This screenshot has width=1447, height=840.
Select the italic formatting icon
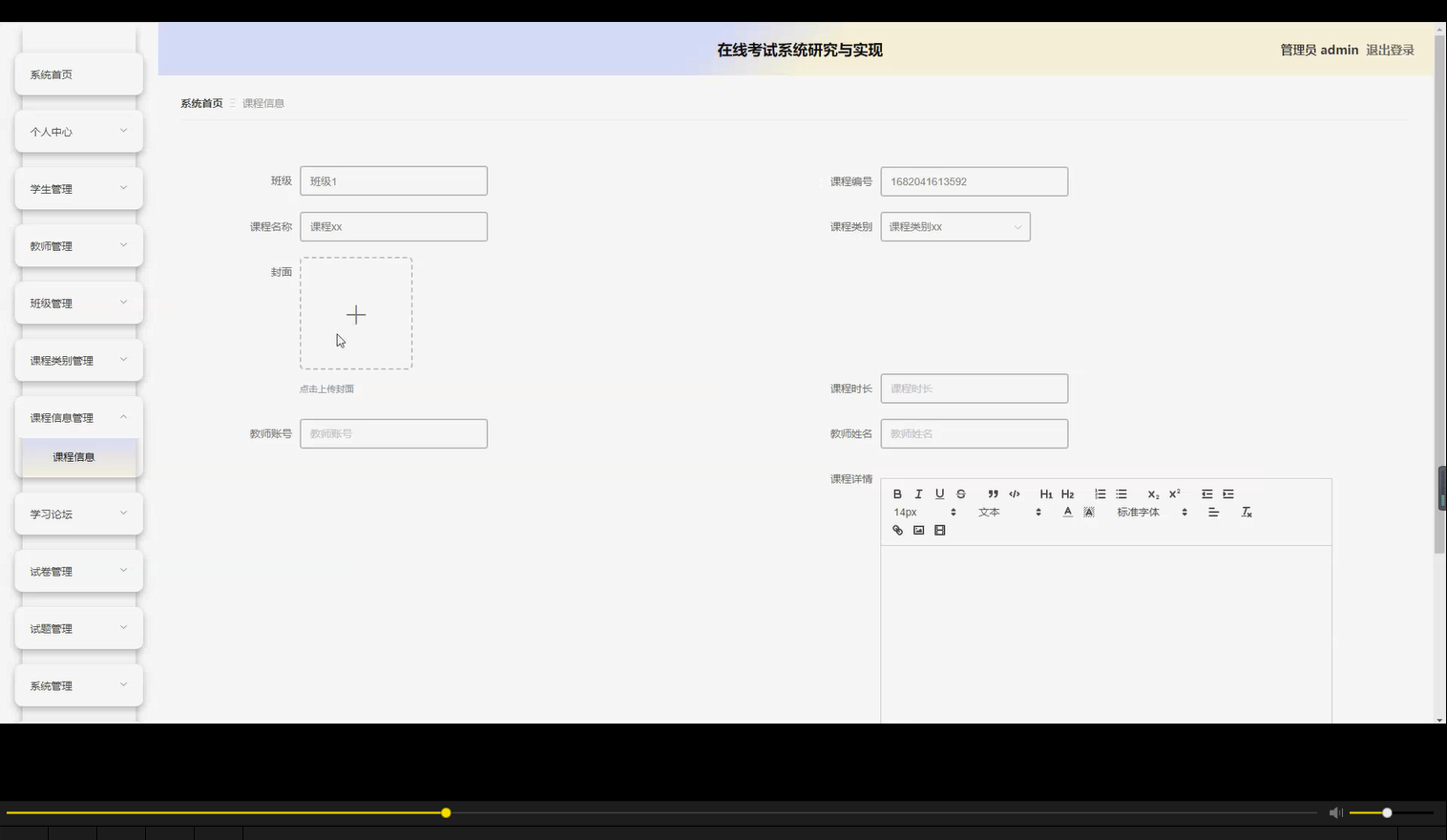(917, 493)
